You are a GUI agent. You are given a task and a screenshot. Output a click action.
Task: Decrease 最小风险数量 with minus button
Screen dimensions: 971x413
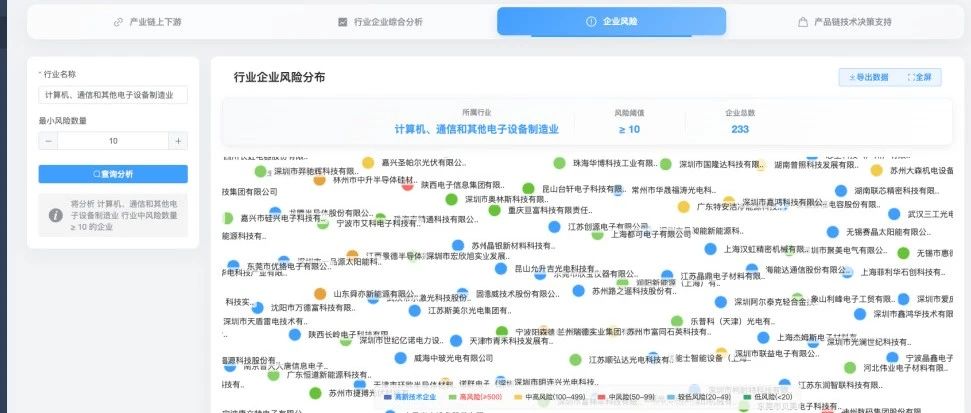(48, 141)
